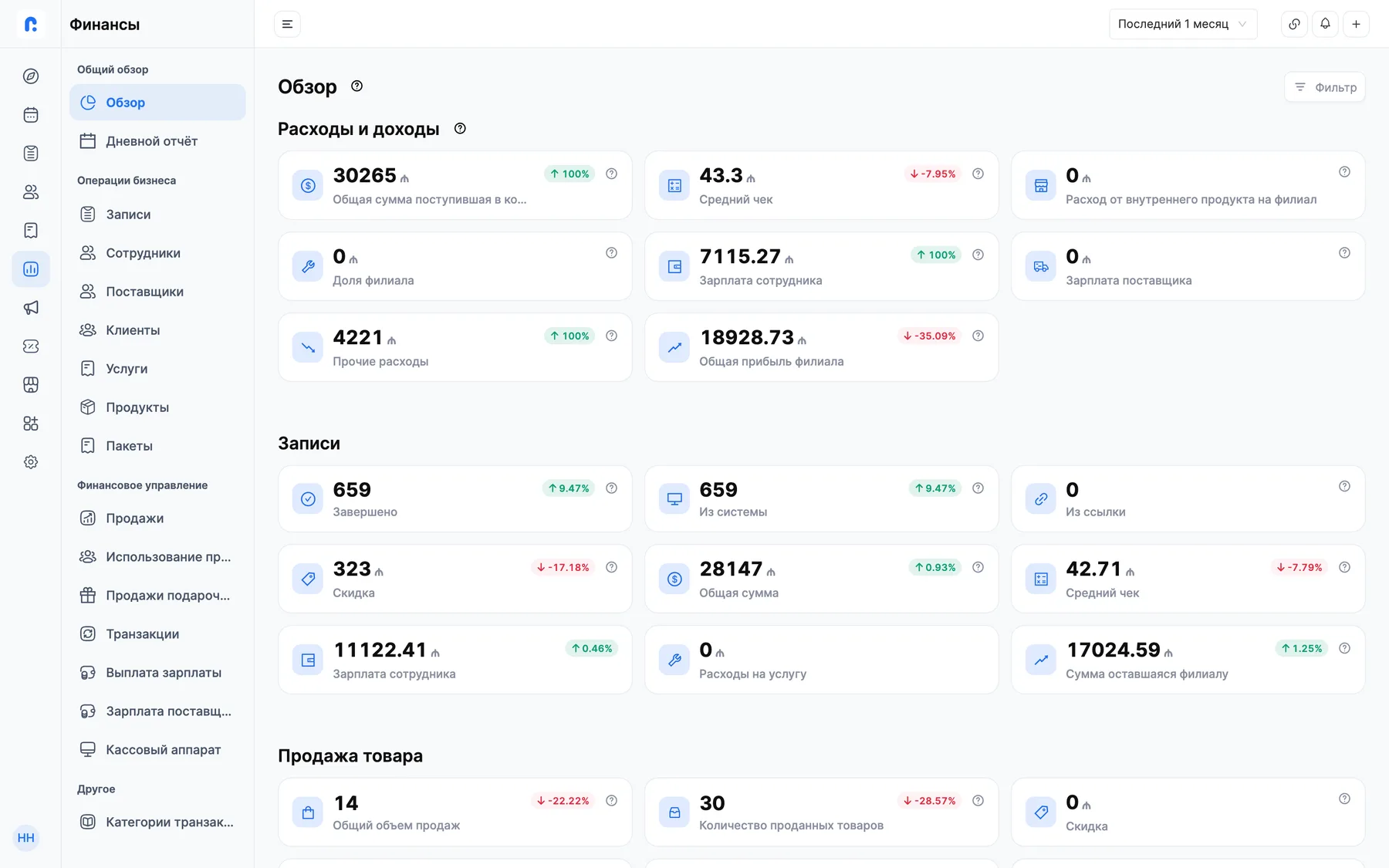Click the link icon in top bar
Viewport: 1389px width, 868px height.
(x=1294, y=24)
